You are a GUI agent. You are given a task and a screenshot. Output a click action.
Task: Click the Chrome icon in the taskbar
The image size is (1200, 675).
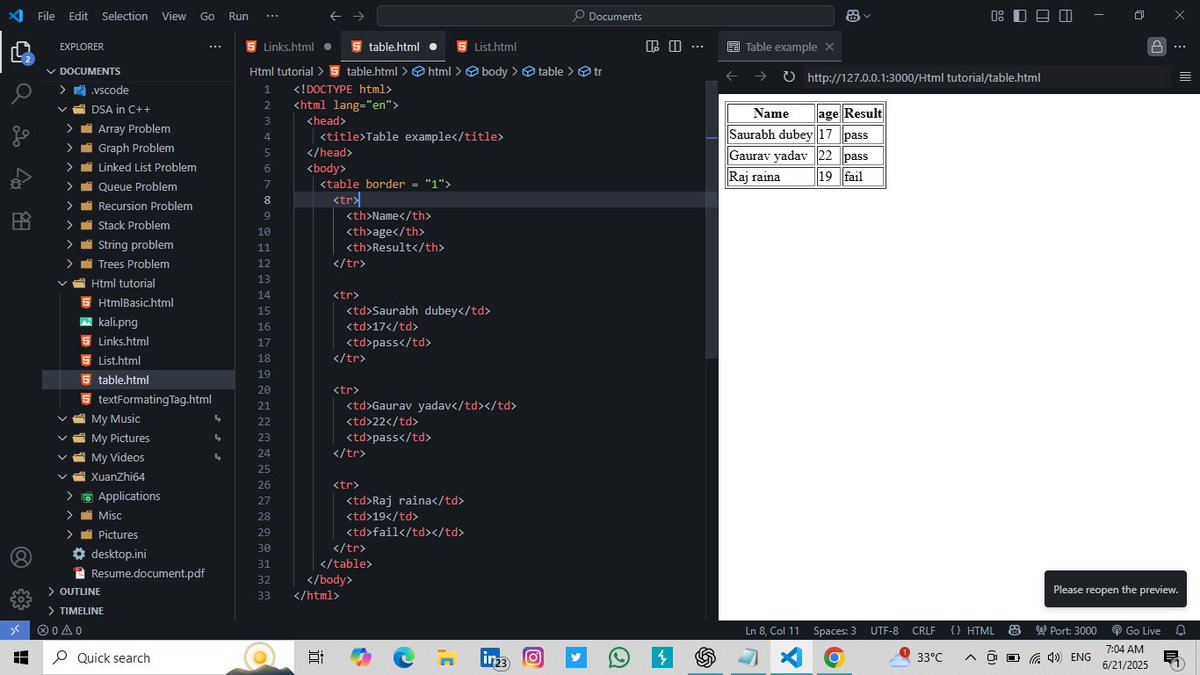coord(834,657)
